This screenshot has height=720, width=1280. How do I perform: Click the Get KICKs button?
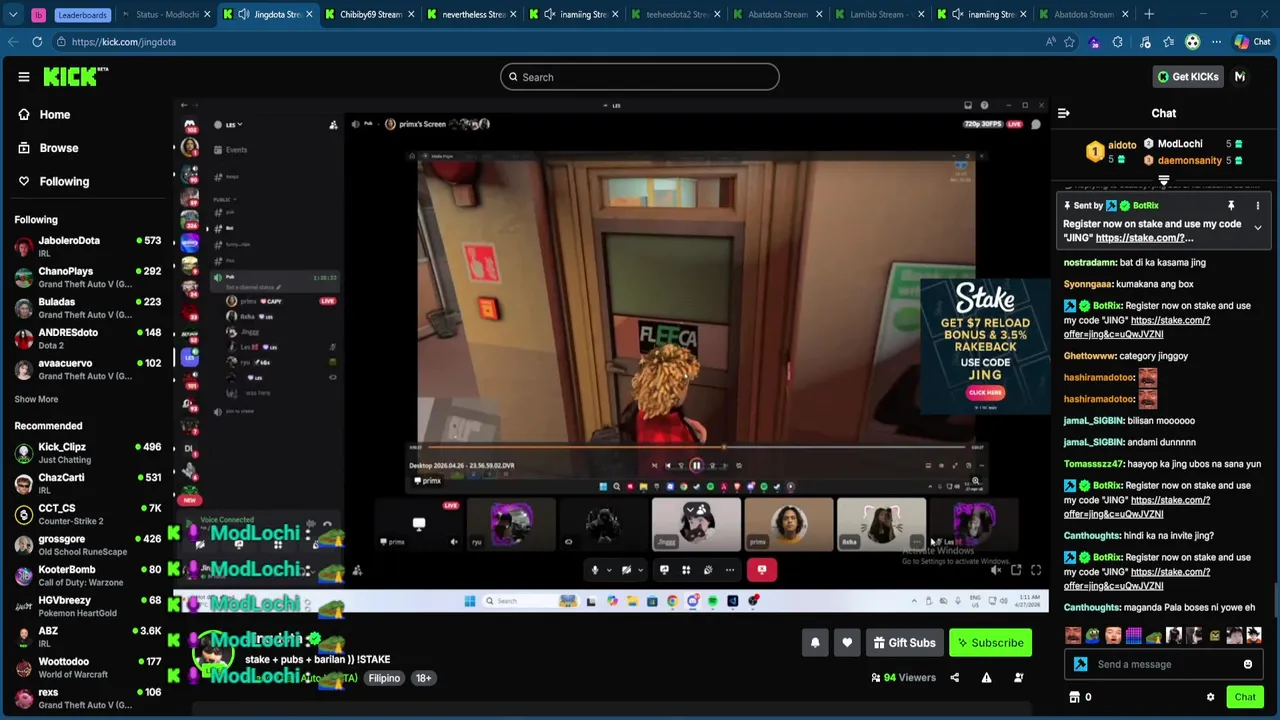click(x=1188, y=77)
